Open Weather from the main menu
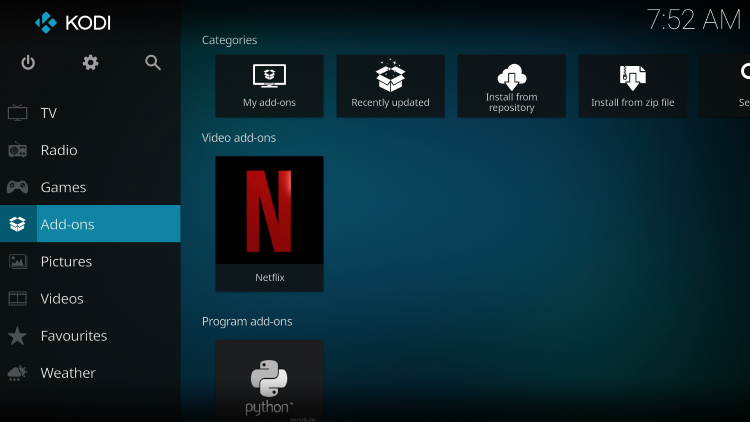 (x=90, y=373)
